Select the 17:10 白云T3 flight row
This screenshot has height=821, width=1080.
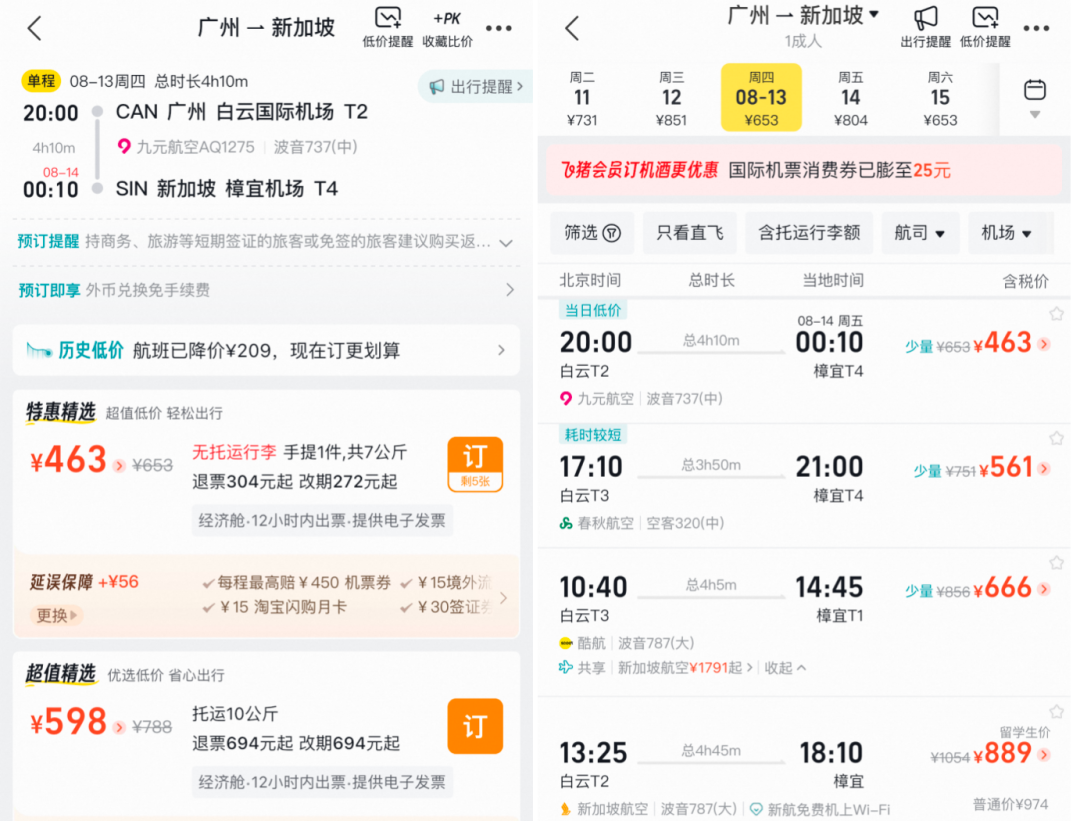tap(804, 486)
